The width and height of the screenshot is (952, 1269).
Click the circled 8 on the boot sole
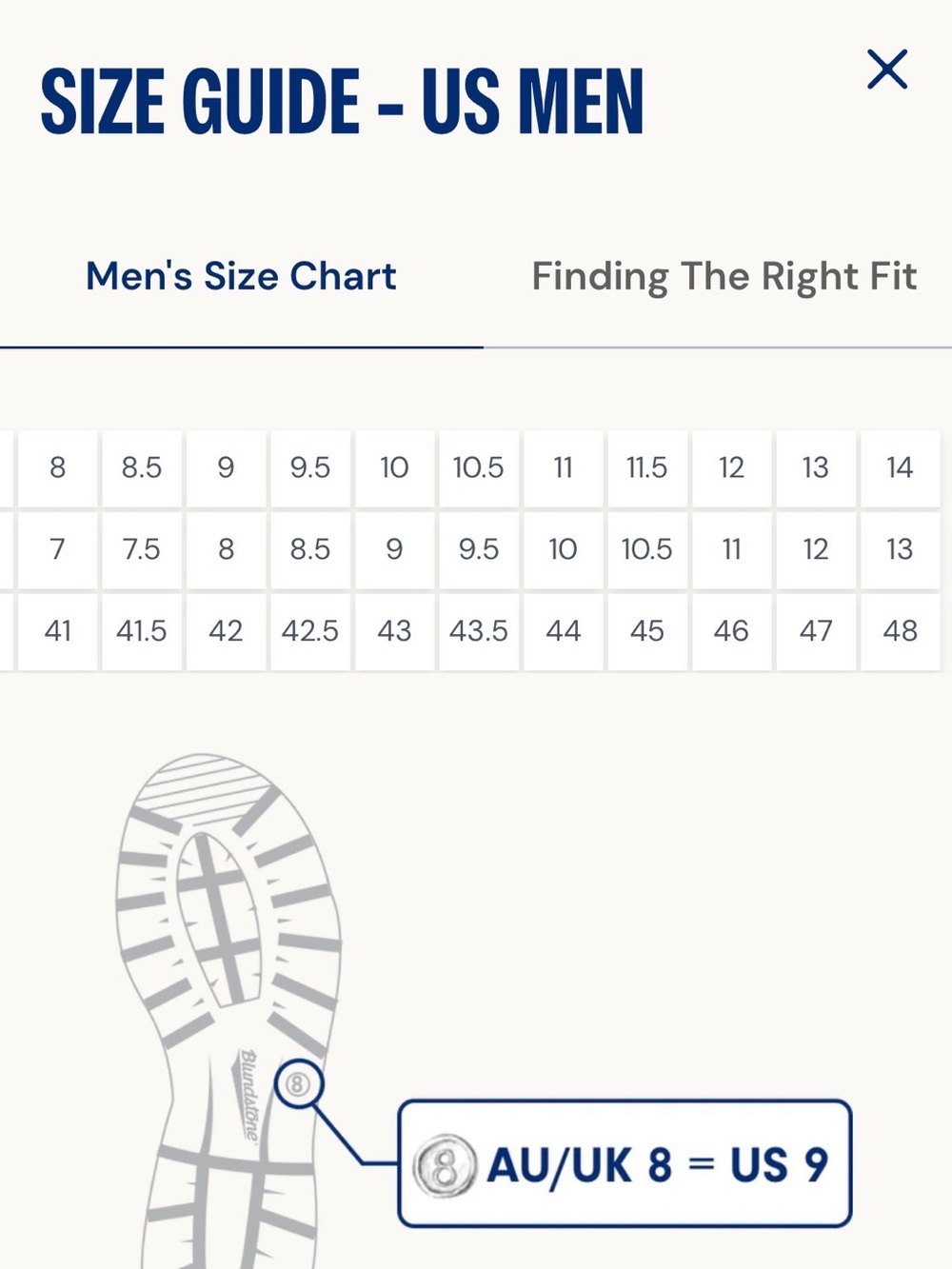coord(299,1083)
